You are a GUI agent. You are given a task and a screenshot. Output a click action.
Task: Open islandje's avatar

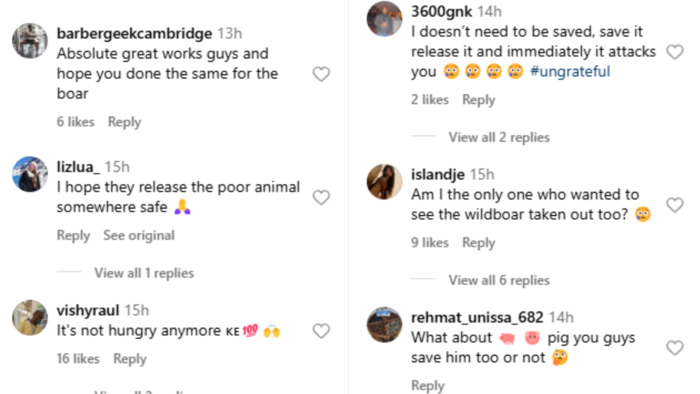tap(384, 182)
